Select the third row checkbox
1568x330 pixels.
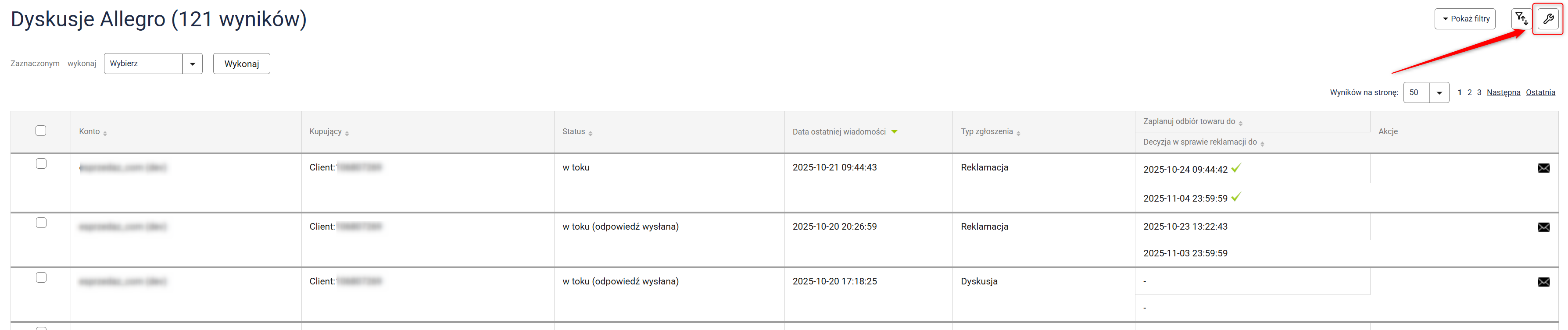pos(41,278)
